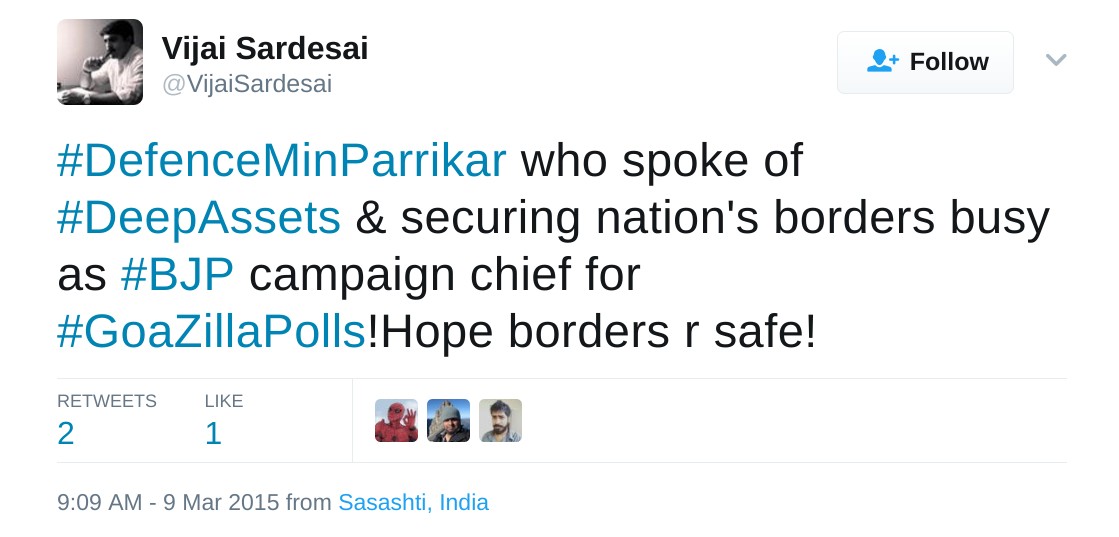1119x537 pixels.
Task: Select the #GoaZillaPolls hashtag
Action: 212,333
